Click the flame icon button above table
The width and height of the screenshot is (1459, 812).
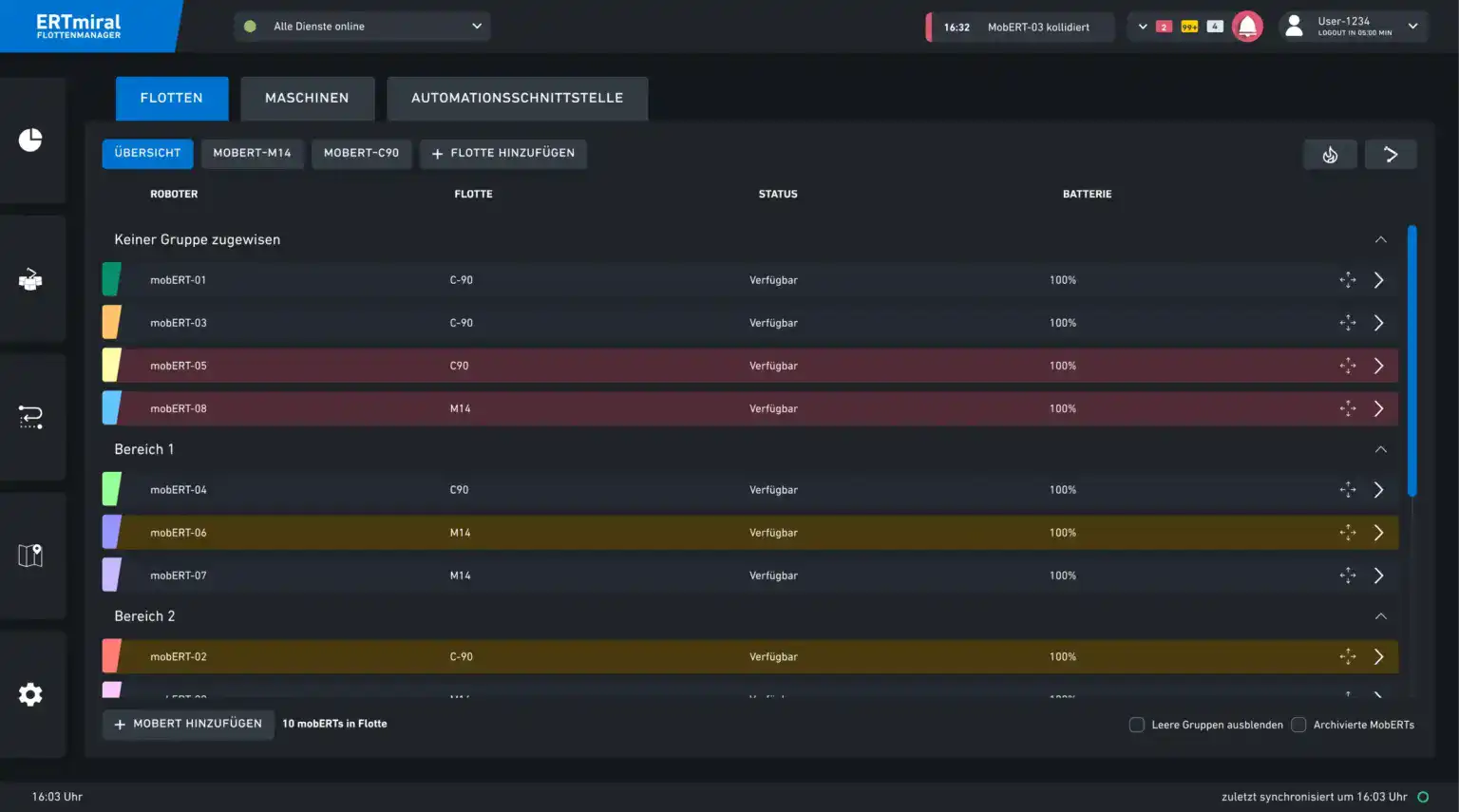[1330, 154]
